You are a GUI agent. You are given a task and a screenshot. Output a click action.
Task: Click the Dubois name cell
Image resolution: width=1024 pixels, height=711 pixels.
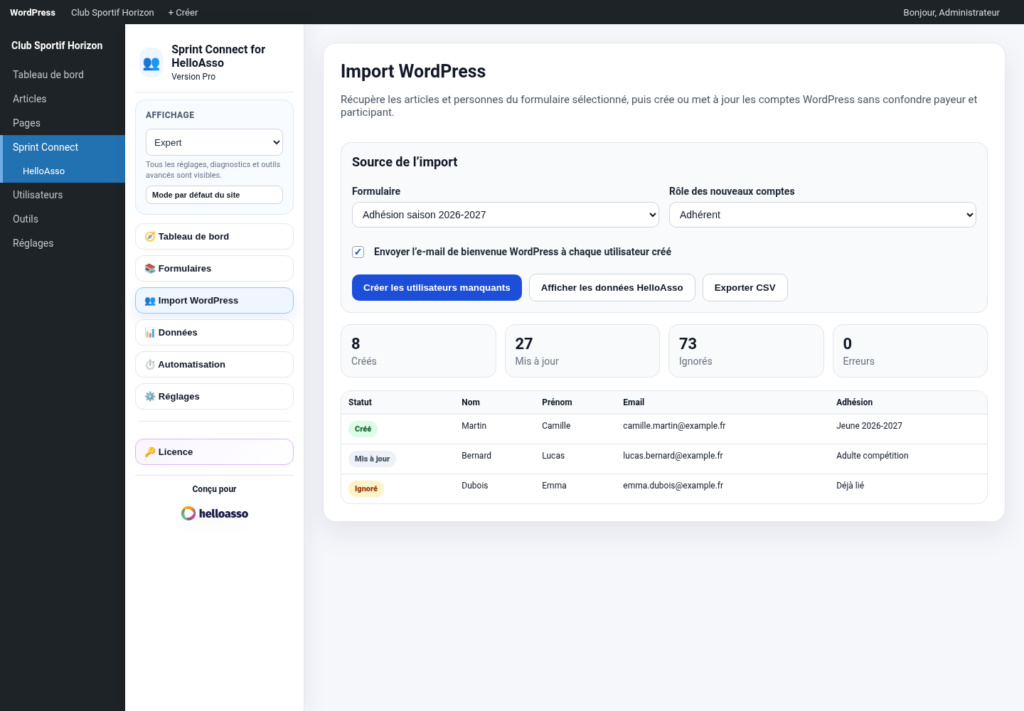[474, 486]
